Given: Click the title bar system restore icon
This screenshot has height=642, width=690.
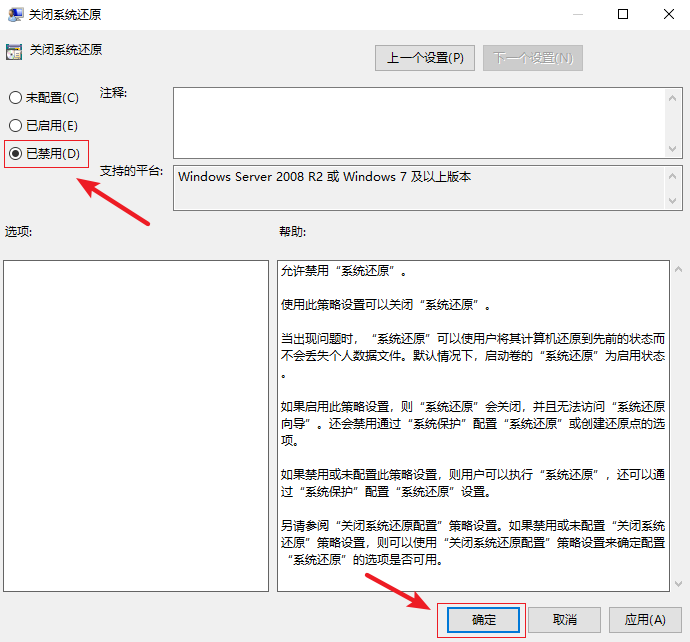Looking at the screenshot, I should pyautogui.click(x=14, y=15).
